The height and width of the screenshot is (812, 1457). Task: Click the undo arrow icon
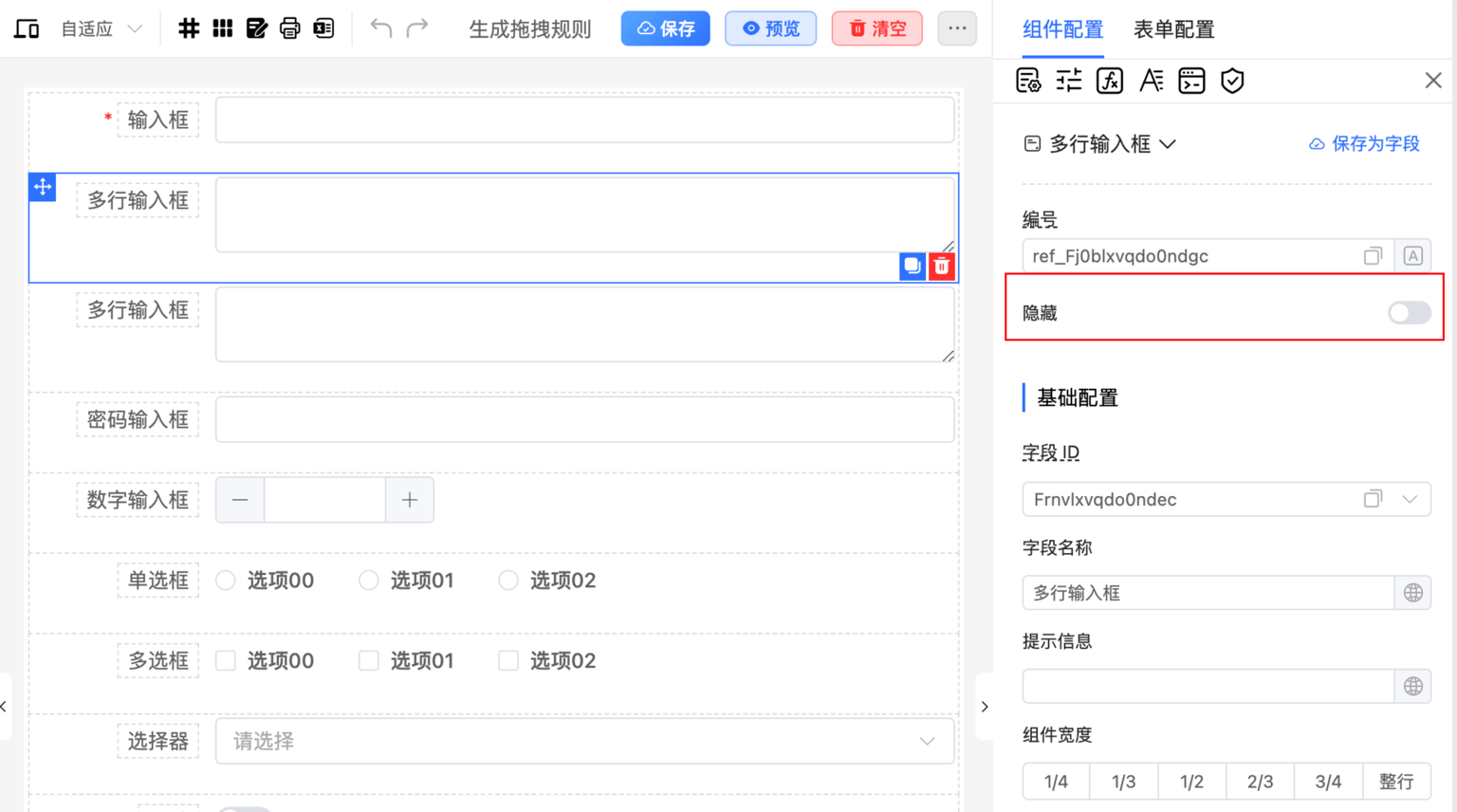tap(381, 28)
